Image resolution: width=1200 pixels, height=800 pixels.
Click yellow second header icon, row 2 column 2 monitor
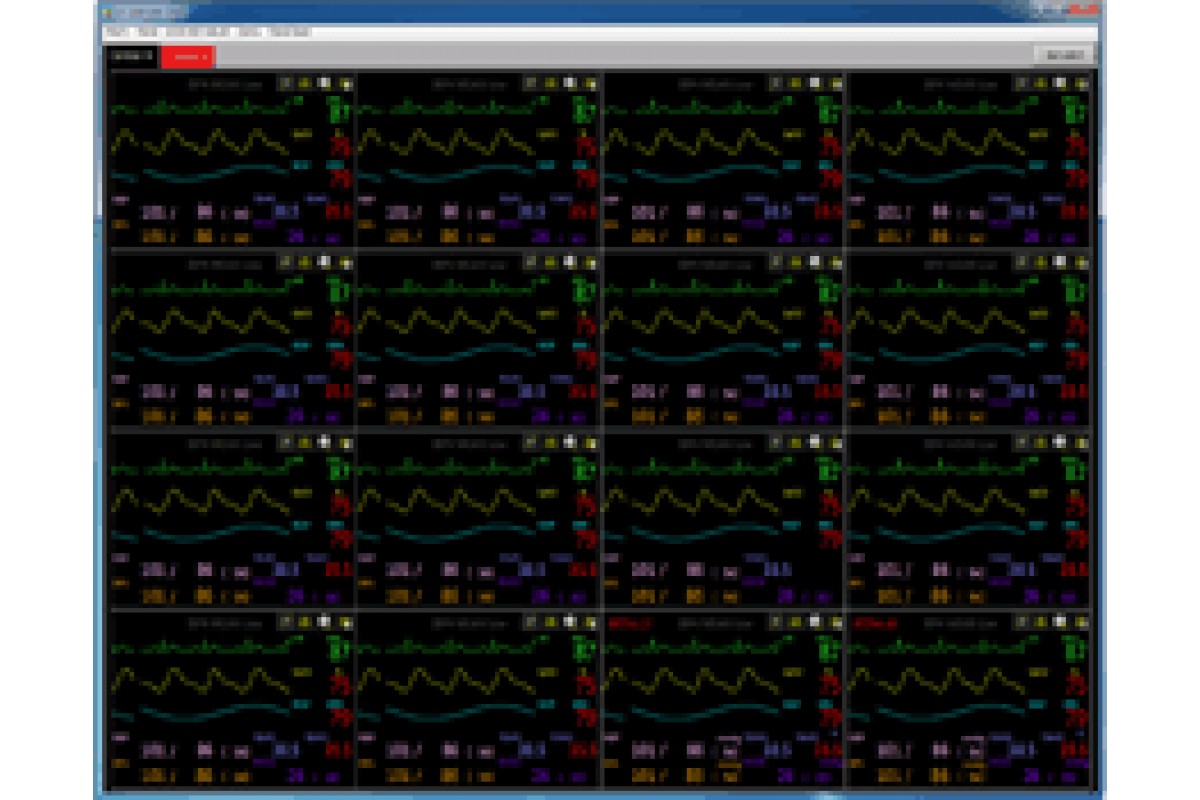551,263
